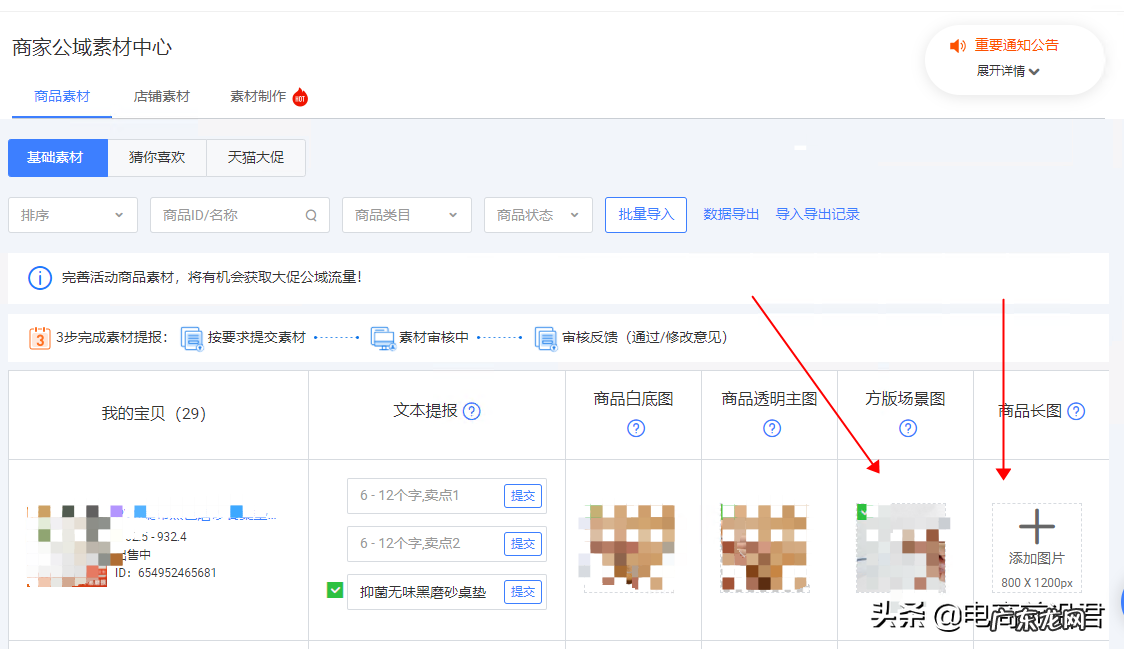Click the 批量导入 button
This screenshot has height=649, width=1124.
[645, 214]
